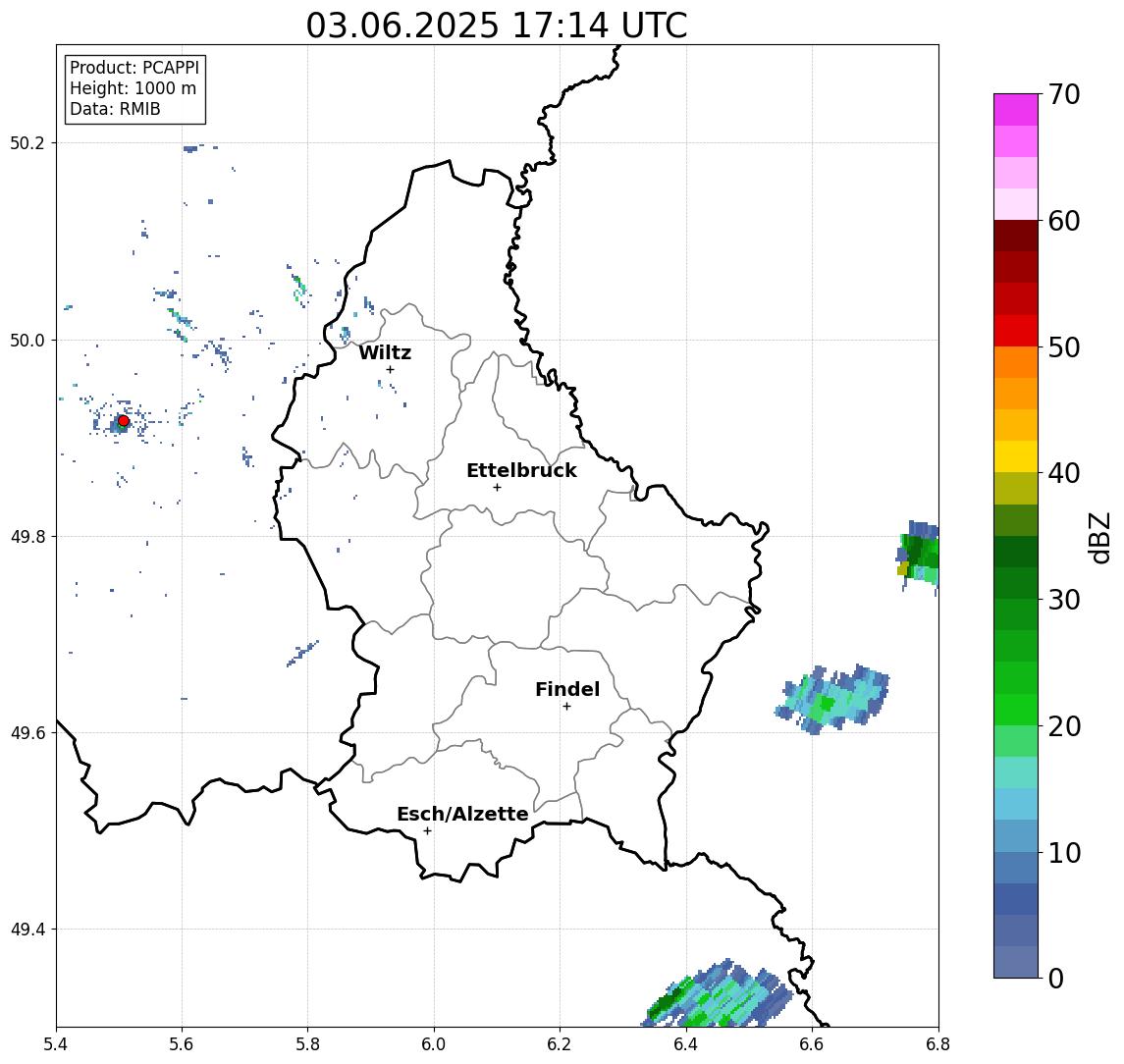Click the latitude label 50.0
The image size is (1124, 1064).
coord(27,340)
